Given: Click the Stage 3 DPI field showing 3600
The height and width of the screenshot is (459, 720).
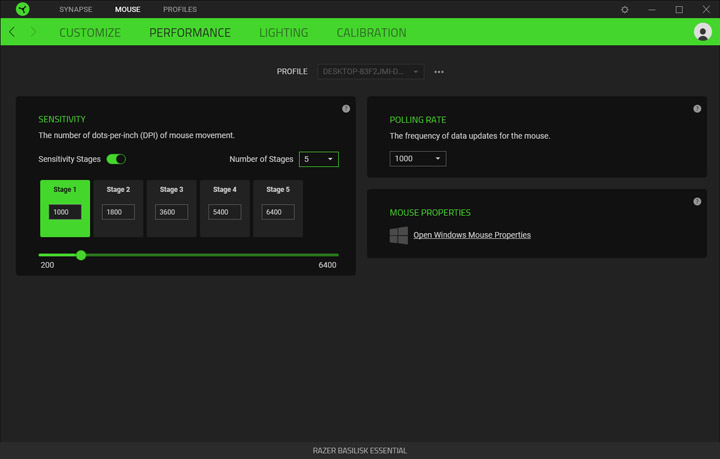Looking at the screenshot, I should pyautogui.click(x=172, y=212).
